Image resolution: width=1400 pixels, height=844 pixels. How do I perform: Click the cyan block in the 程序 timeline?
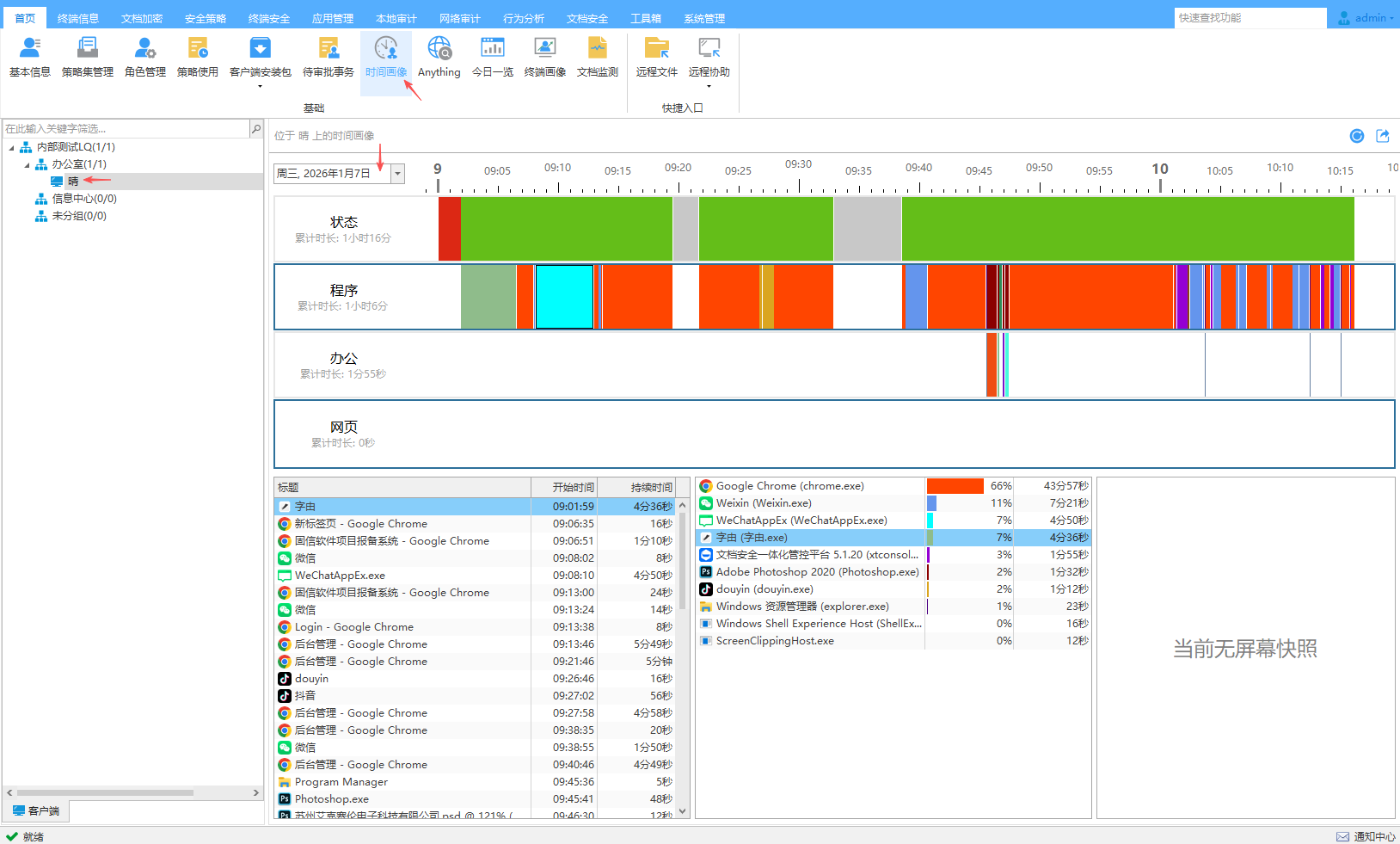coord(564,297)
